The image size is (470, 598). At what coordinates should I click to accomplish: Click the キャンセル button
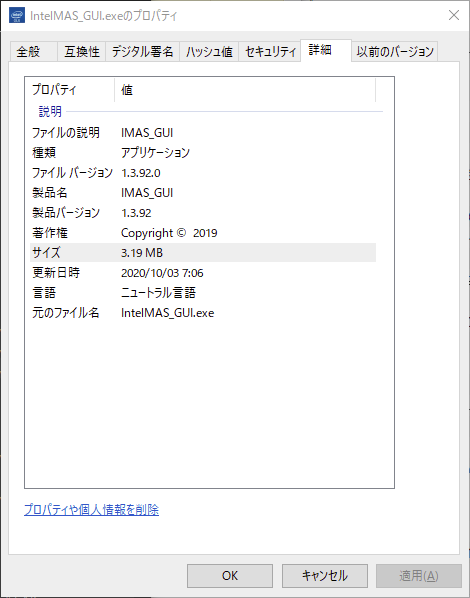(325, 575)
